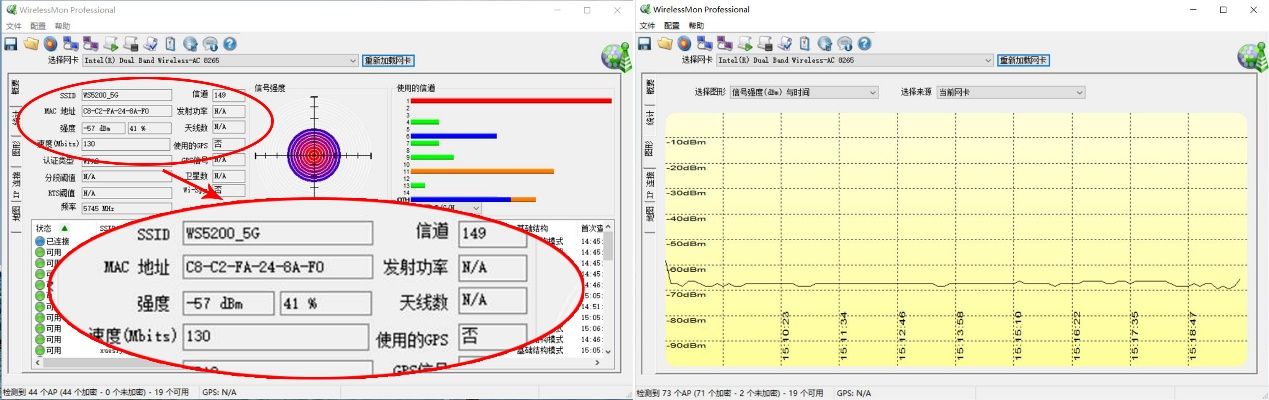Viewport: 1269px width, 400px height.
Task: Click 重新加载网卡 button in right window
Action: 1023,60
